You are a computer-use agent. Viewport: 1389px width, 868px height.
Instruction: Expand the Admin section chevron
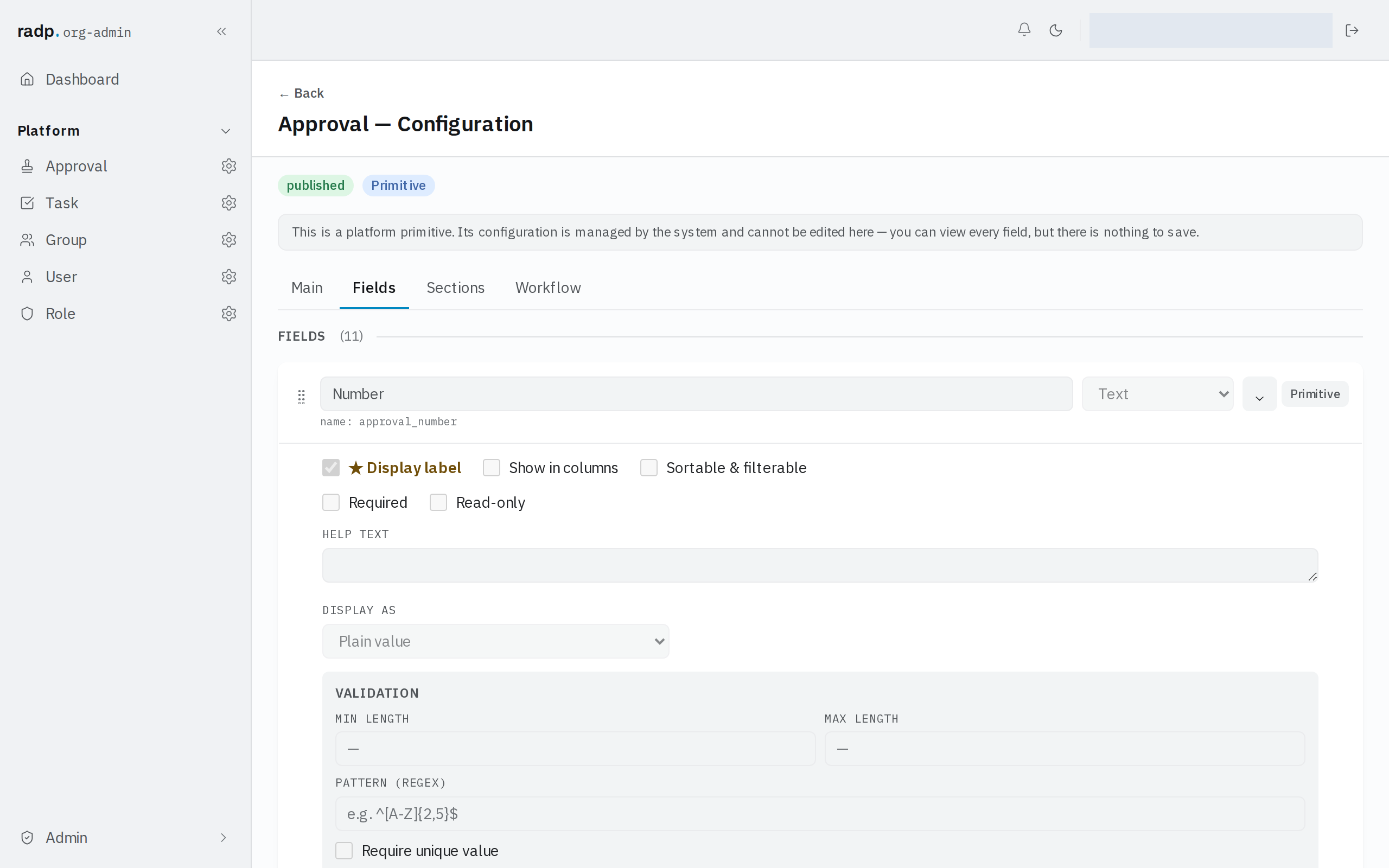click(224, 838)
